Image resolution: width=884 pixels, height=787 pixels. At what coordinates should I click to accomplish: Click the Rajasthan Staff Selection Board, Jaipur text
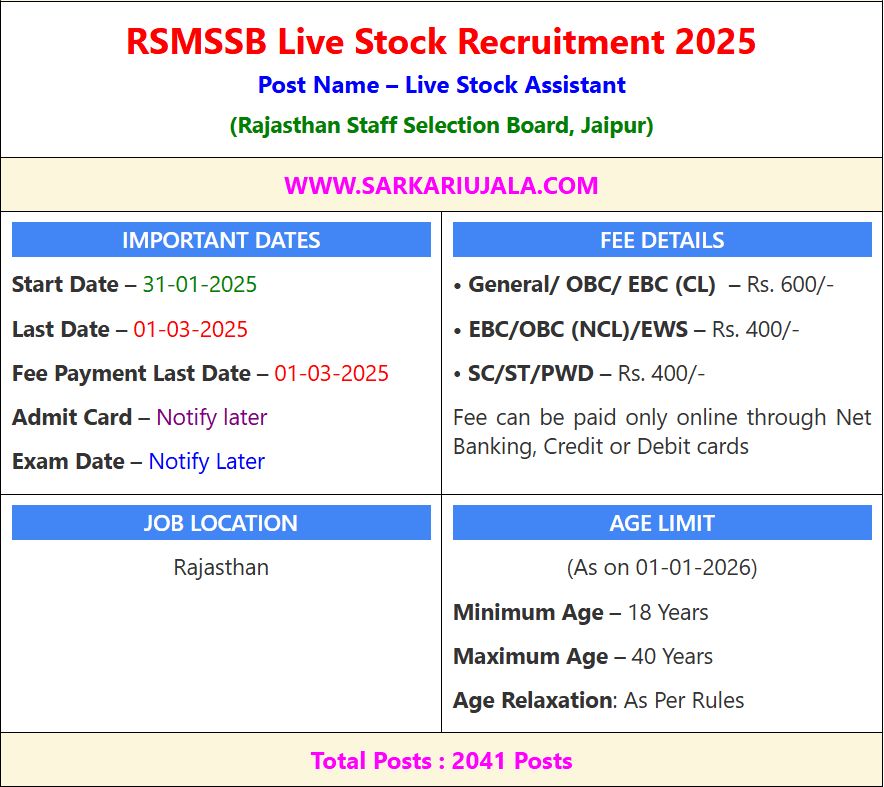[x=441, y=126]
